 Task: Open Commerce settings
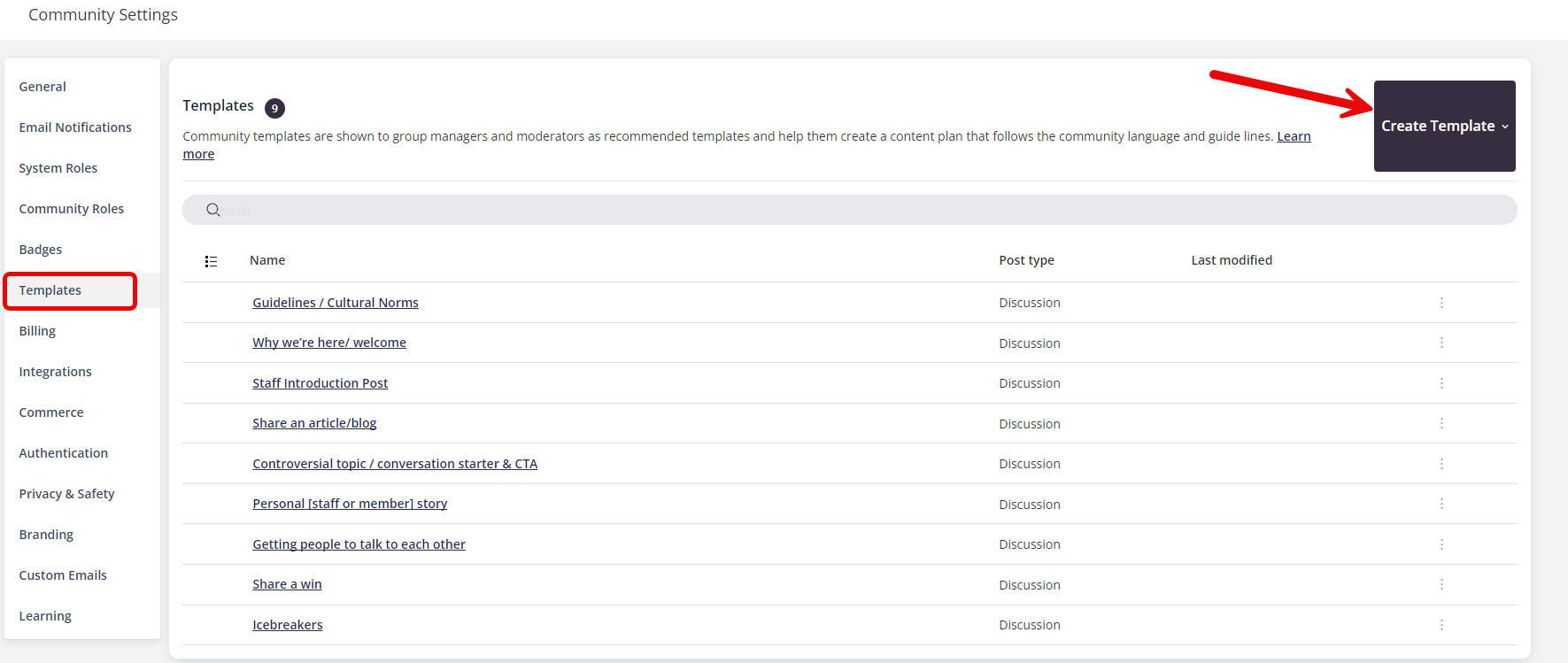(x=51, y=412)
